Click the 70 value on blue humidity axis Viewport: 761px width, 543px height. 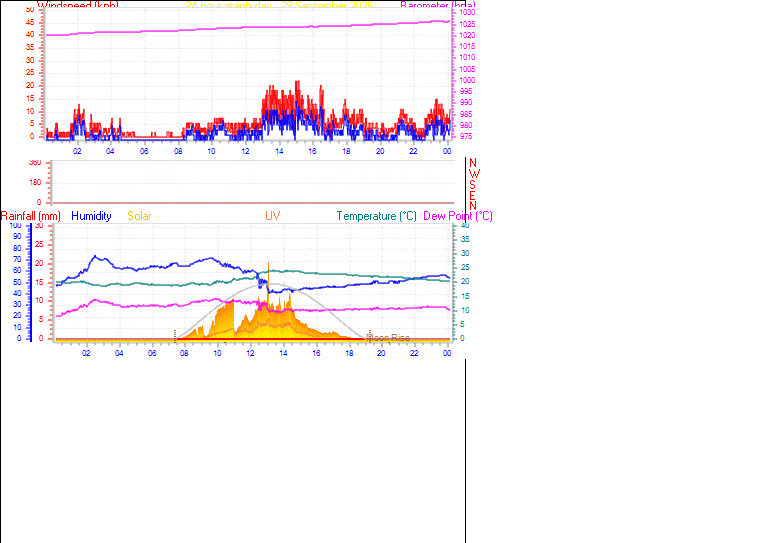(x=17, y=259)
